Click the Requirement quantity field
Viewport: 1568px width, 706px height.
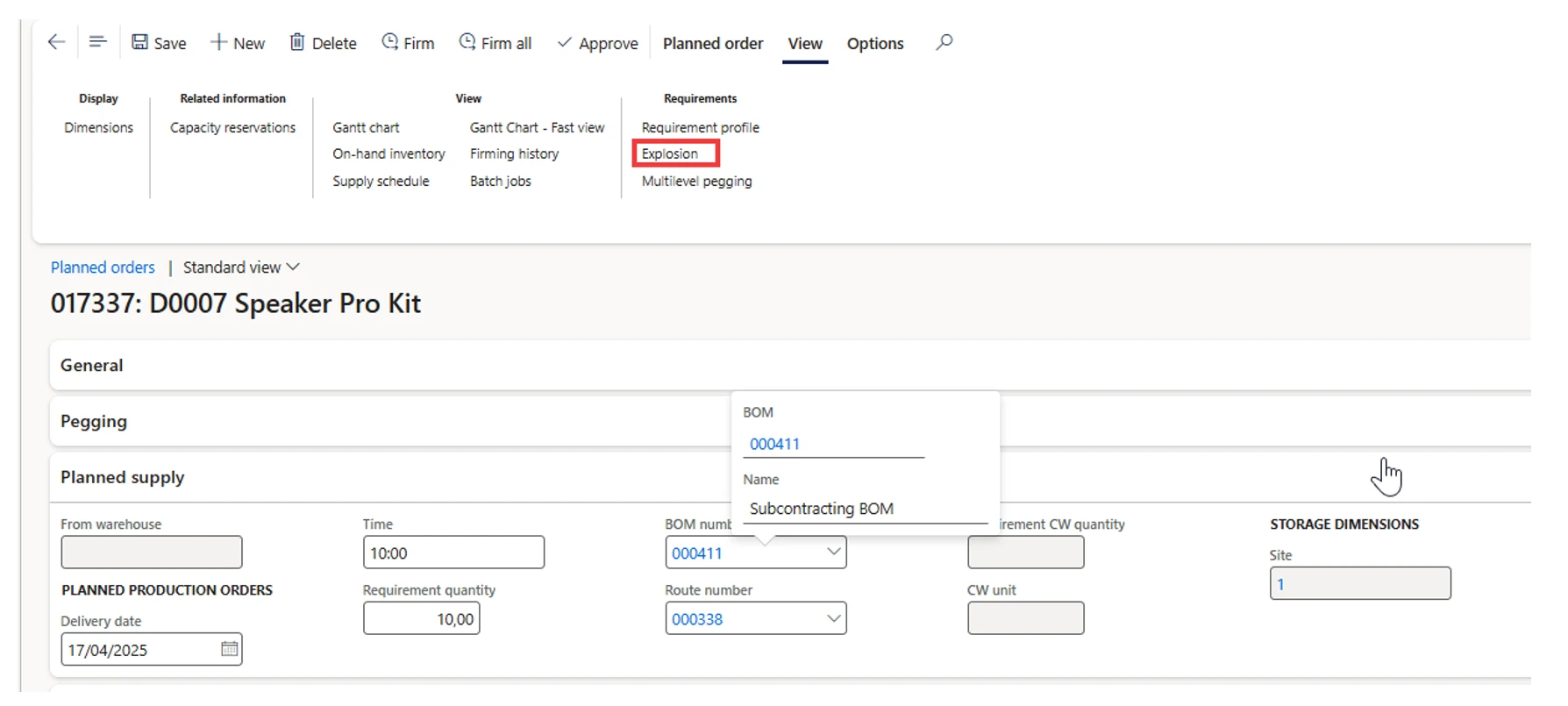coord(422,618)
